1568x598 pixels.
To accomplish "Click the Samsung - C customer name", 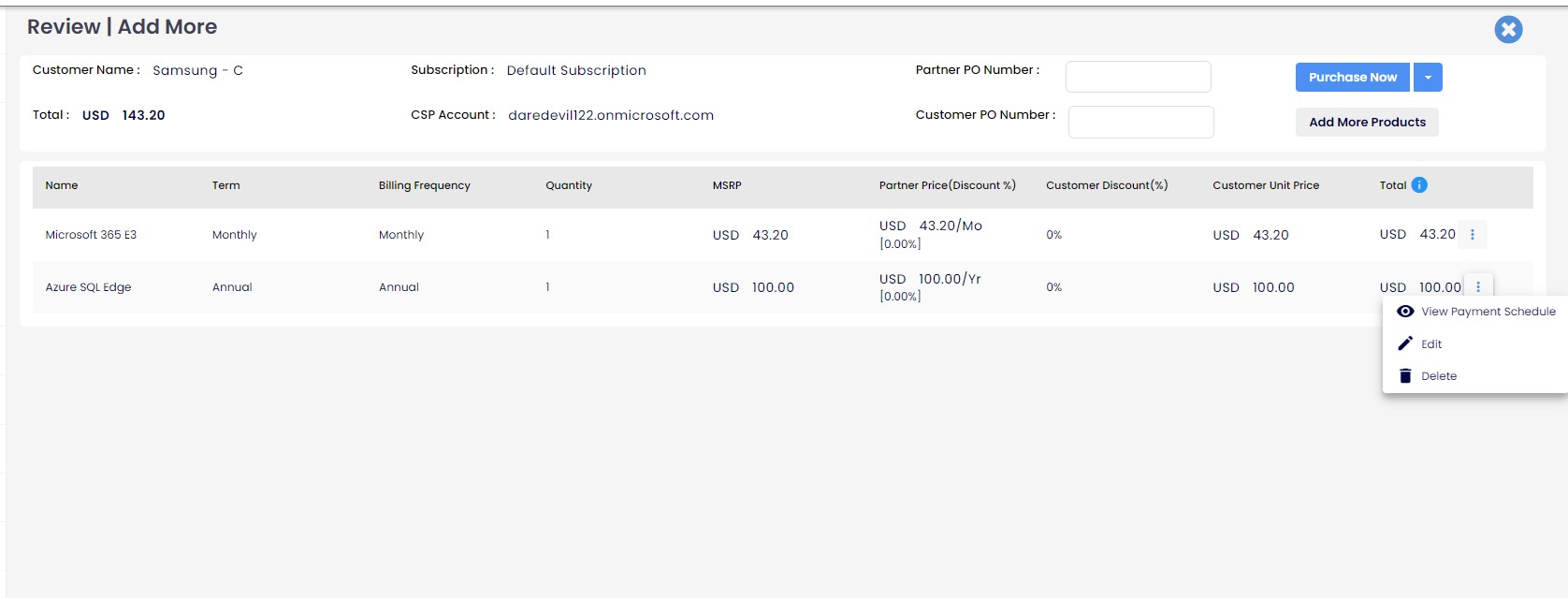I will (197, 70).
